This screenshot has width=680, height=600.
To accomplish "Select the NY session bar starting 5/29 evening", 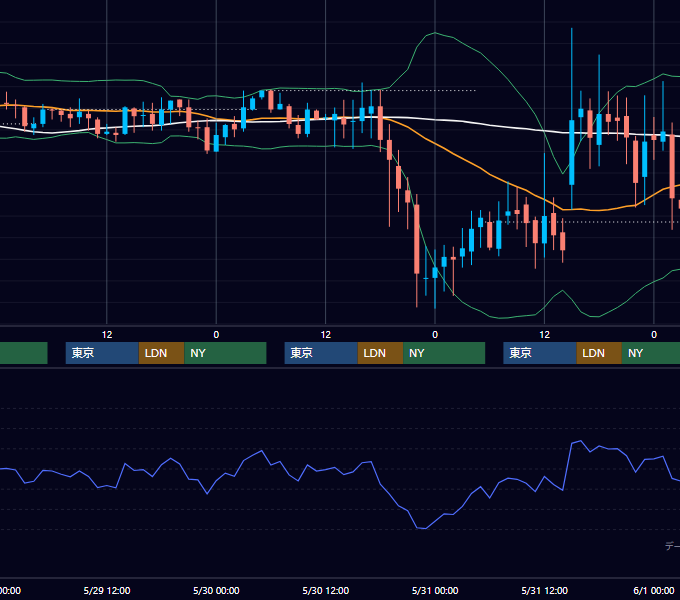I will tap(225, 353).
